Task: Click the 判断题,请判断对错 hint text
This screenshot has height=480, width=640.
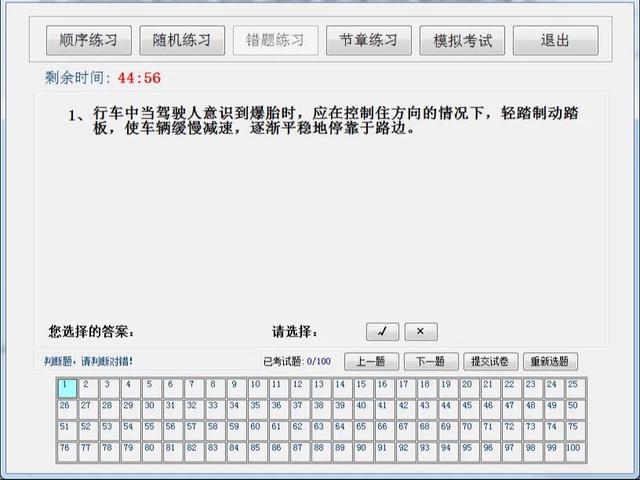Action: (88, 361)
